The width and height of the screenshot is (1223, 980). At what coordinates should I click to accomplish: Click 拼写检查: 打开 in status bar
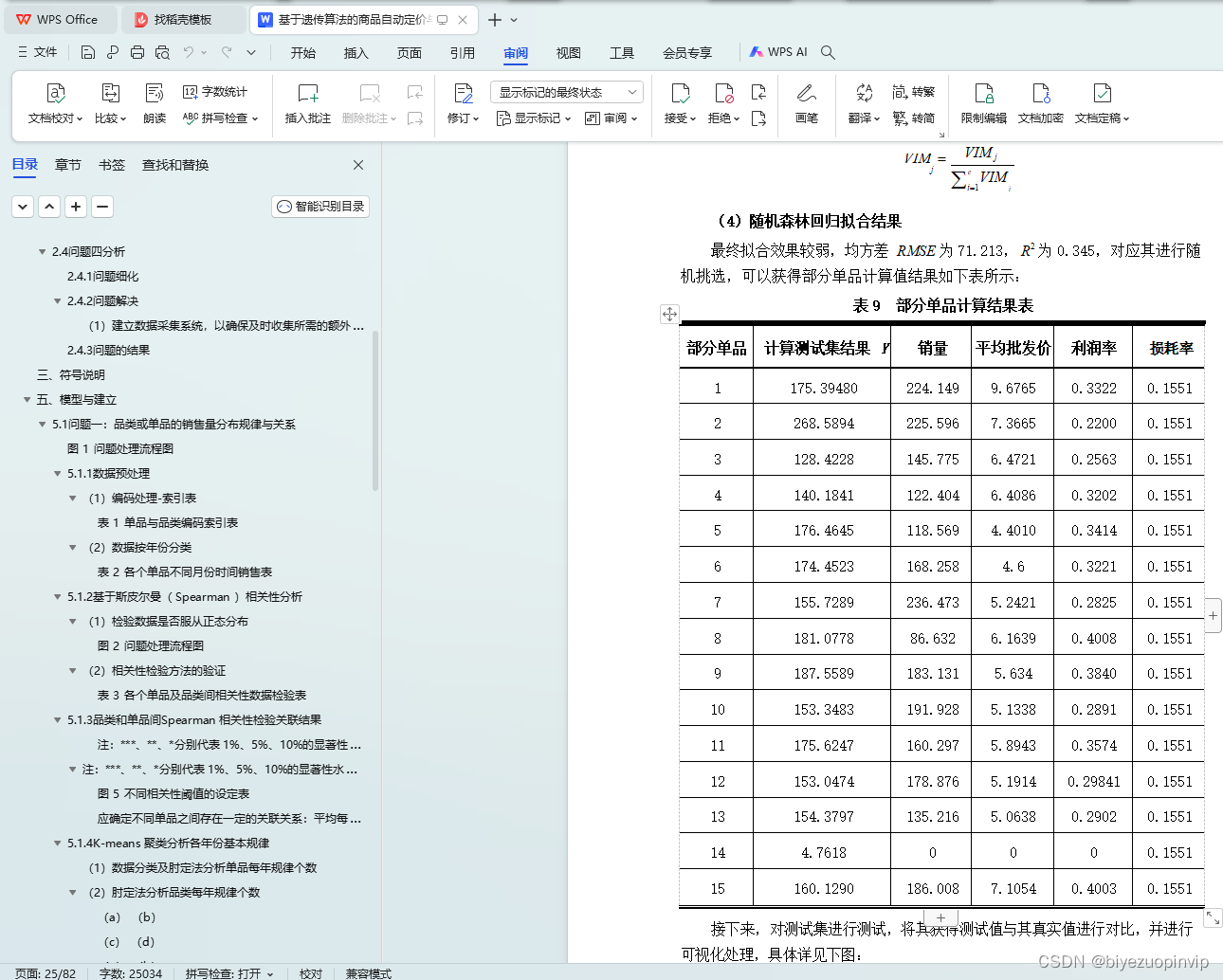229,973
